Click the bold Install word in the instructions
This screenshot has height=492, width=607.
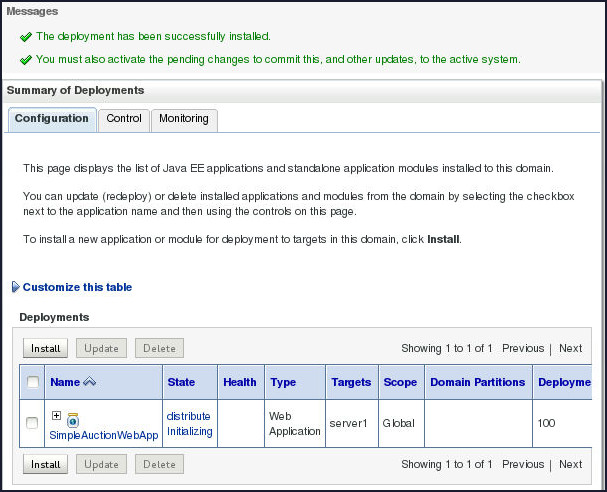(443, 239)
